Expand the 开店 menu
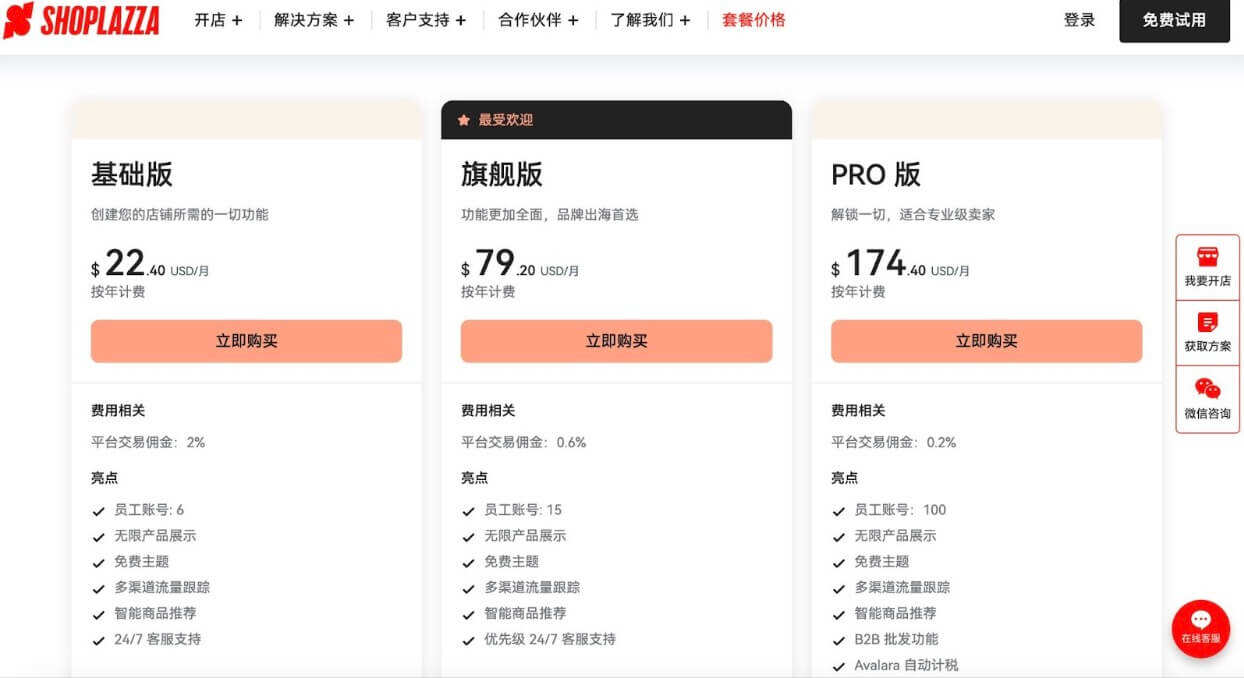The height and width of the screenshot is (678, 1244). (218, 20)
